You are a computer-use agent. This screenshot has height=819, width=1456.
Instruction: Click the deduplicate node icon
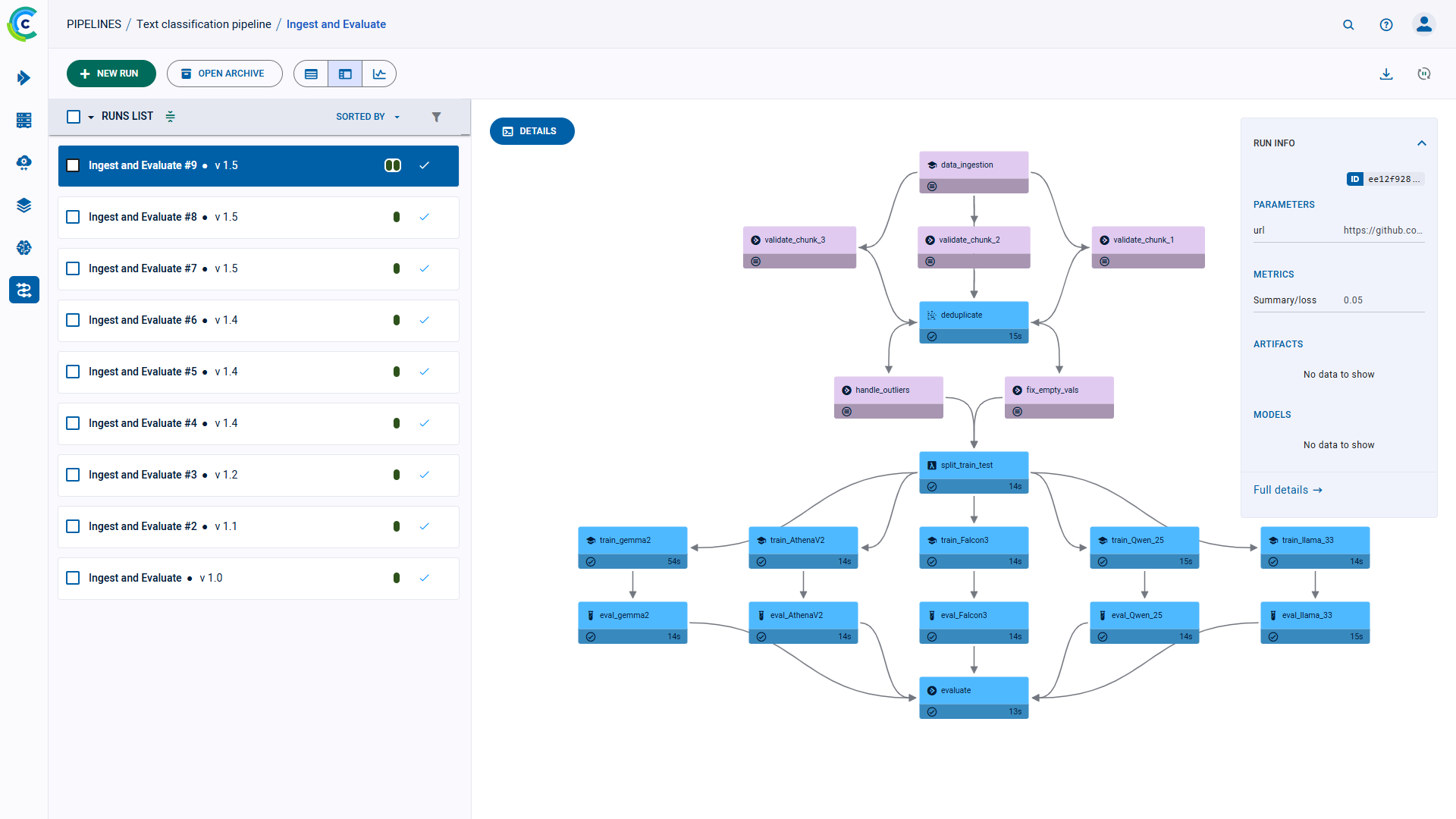[932, 315]
